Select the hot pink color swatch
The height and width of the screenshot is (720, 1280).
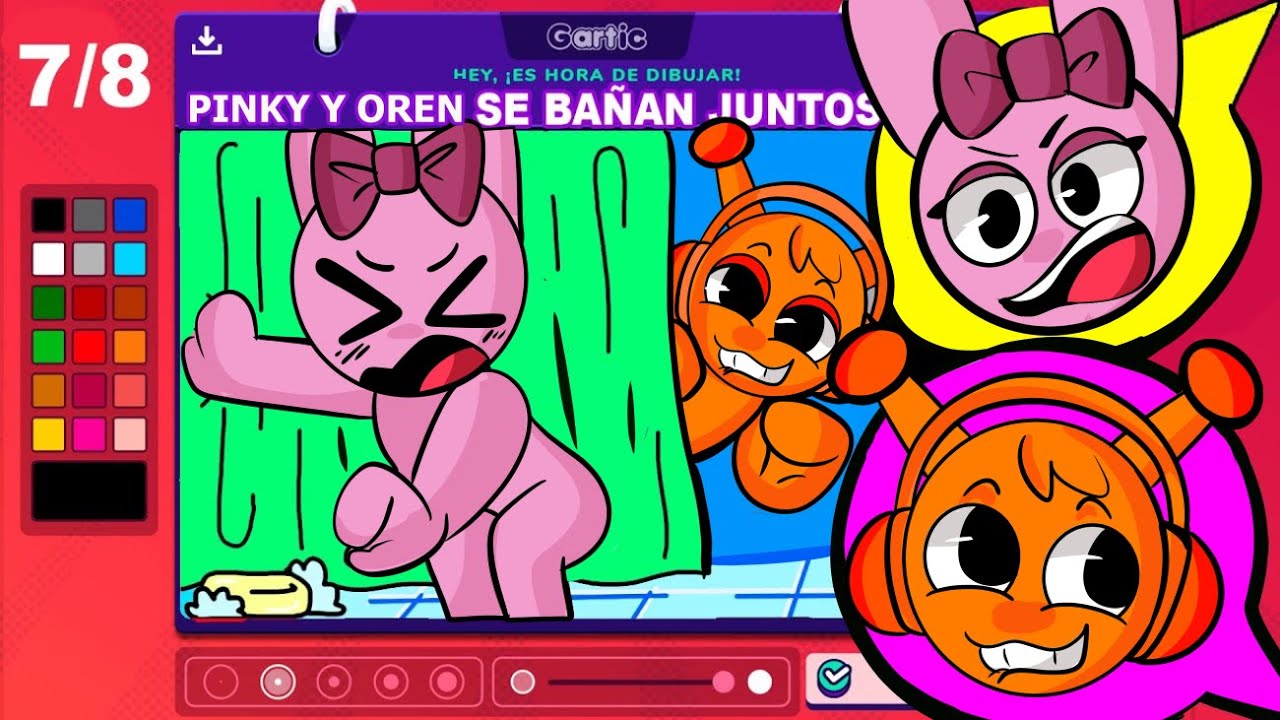point(89,434)
